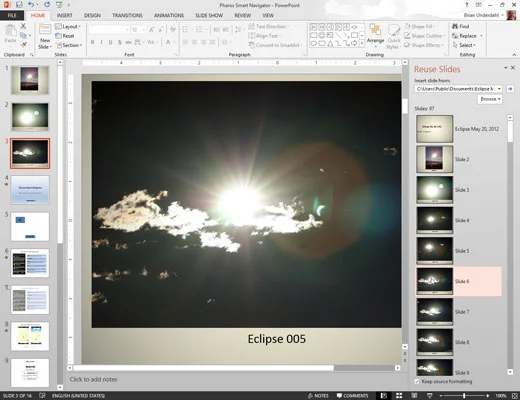520x400 pixels.
Task: Select the oval shape in shapes gallery
Action: click(313, 43)
